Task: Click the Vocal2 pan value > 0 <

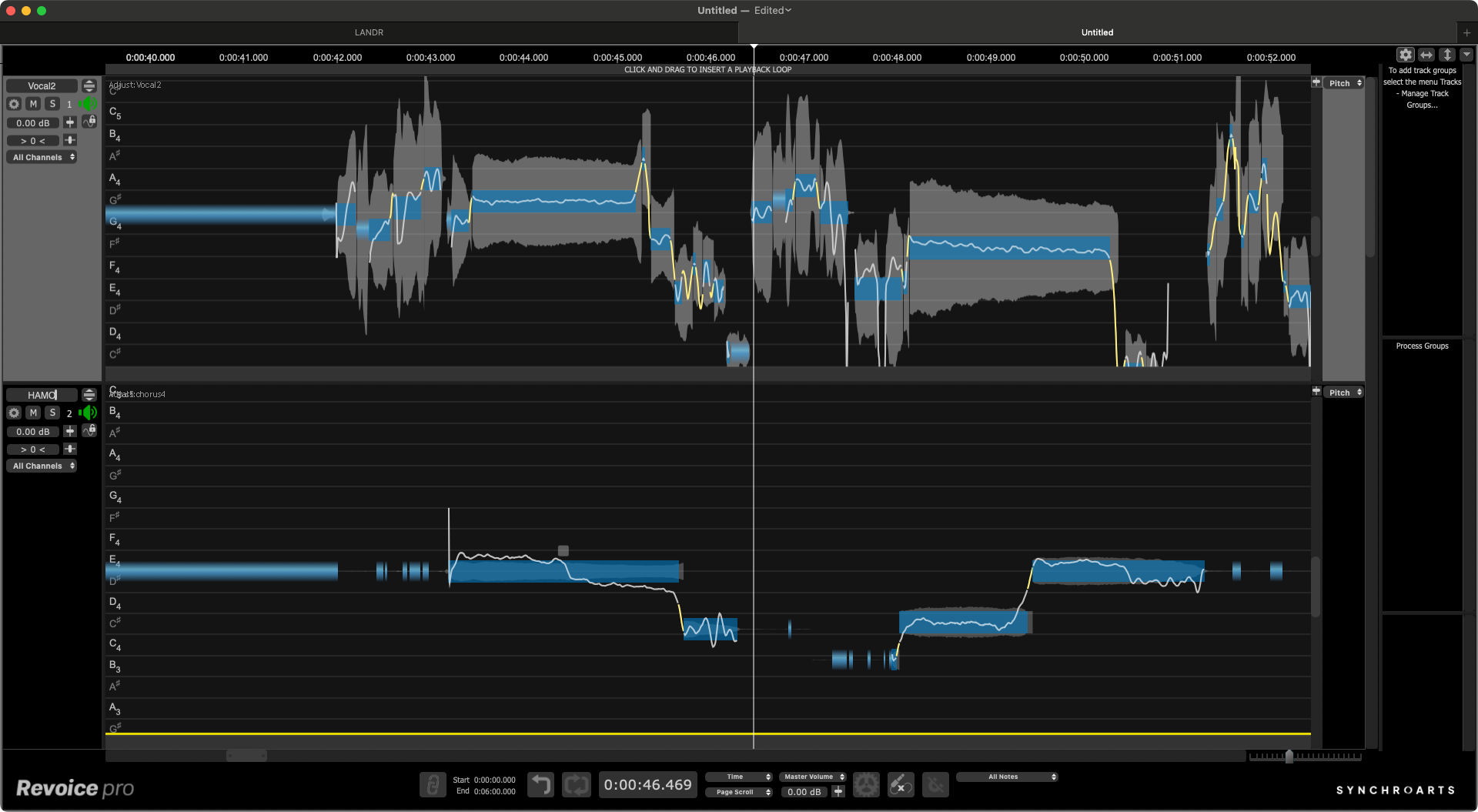Action: coord(33,140)
